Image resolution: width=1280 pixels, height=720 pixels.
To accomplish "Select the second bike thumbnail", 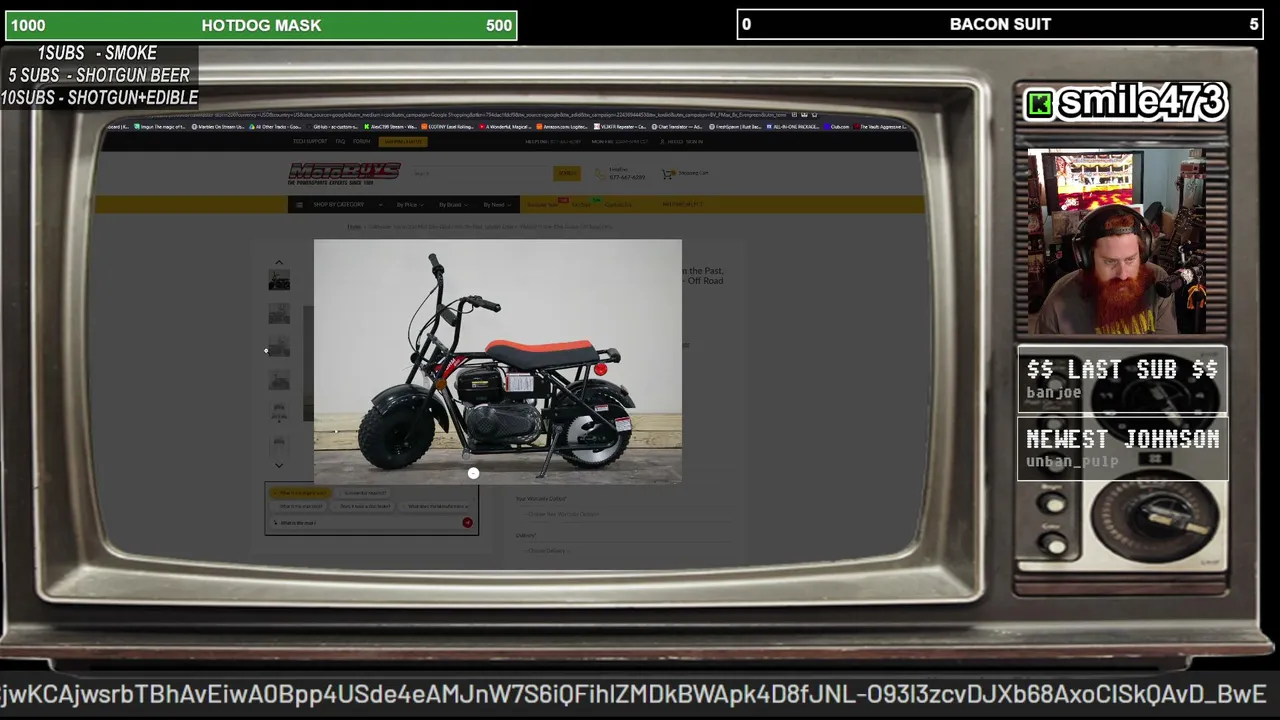I will coord(279,314).
